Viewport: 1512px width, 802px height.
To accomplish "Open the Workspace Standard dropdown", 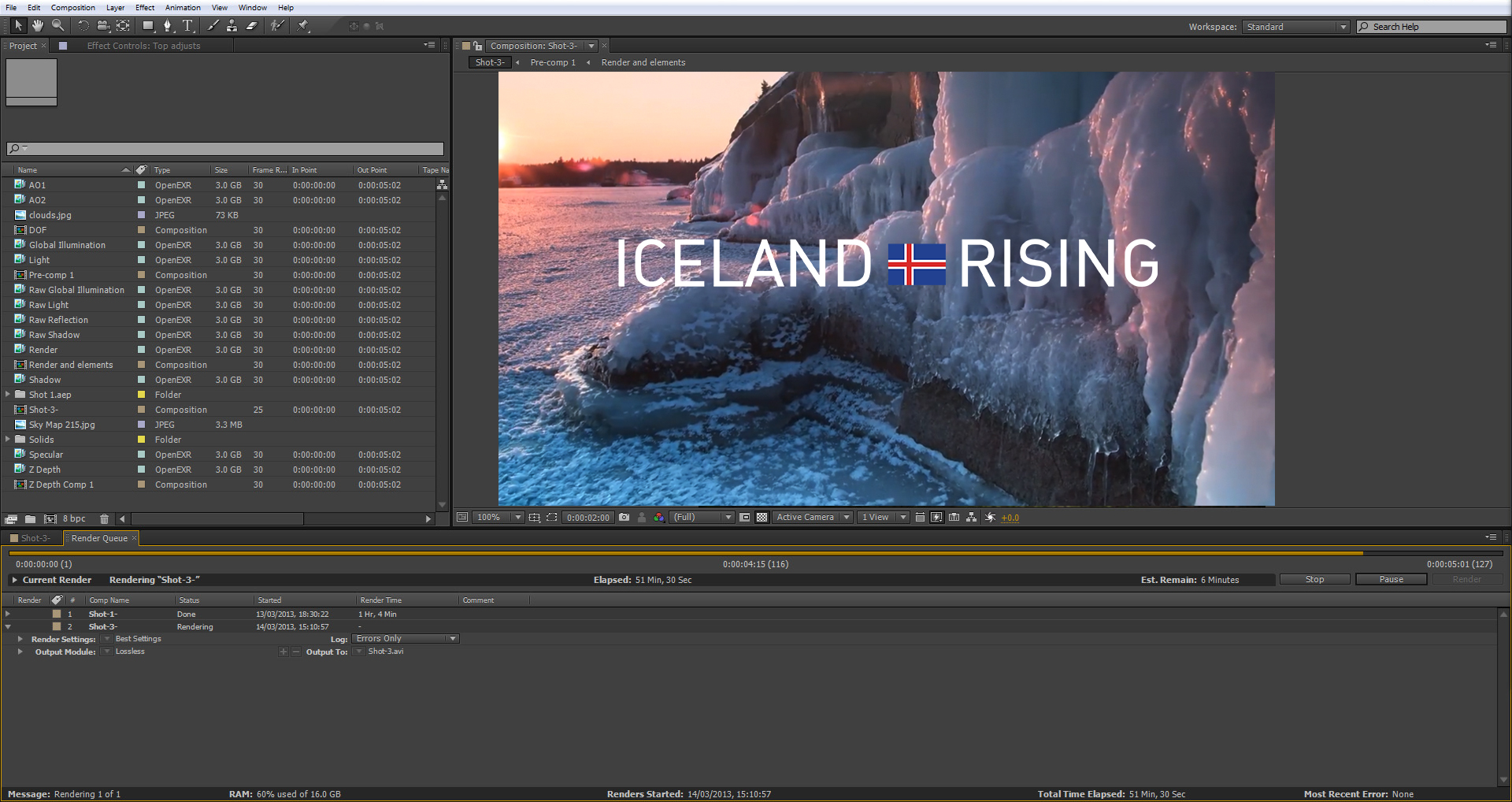I will [1296, 27].
